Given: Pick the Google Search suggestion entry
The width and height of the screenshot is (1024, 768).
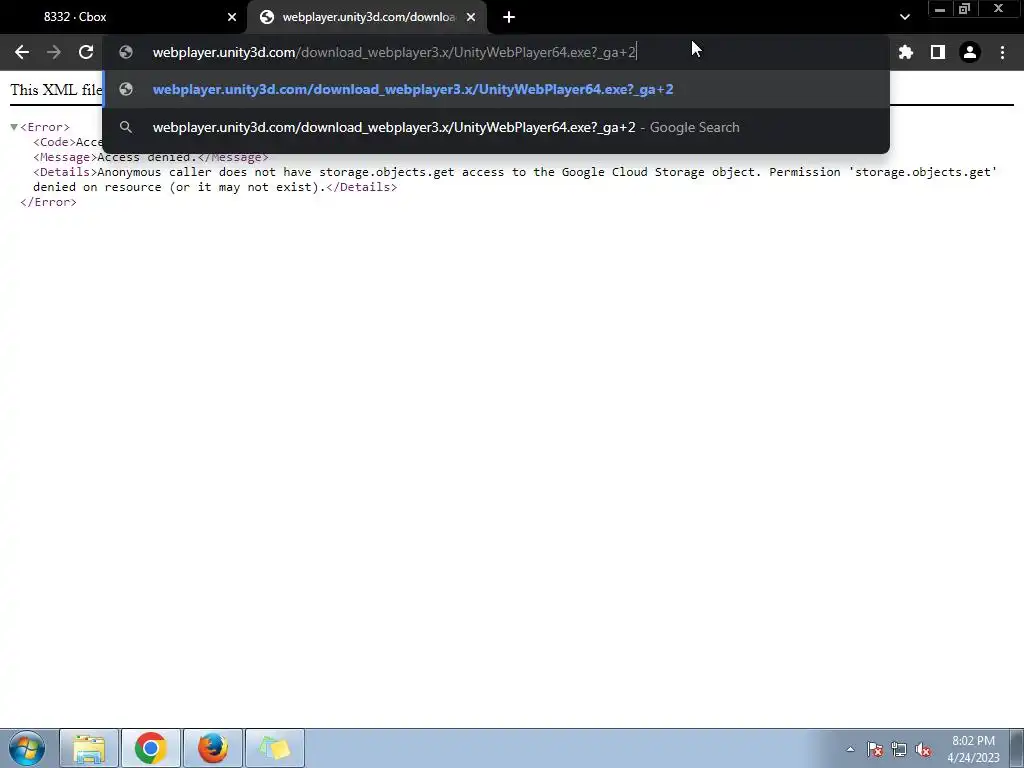Looking at the screenshot, I should (496, 127).
